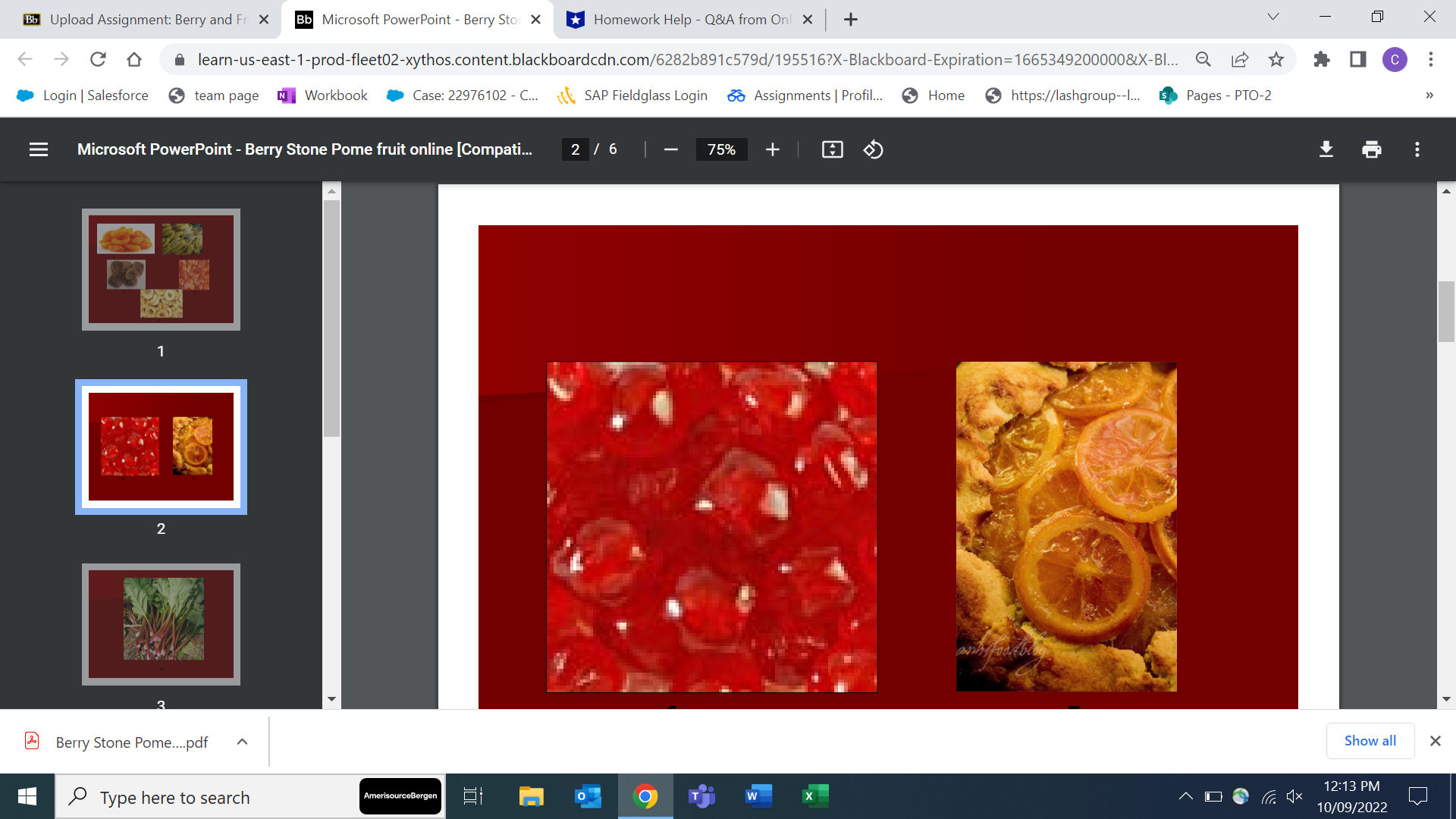Image resolution: width=1456 pixels, height=819 pixels.
Task: Open the PDF viewer more actions menu
Action: click(x=1417, y=149)
